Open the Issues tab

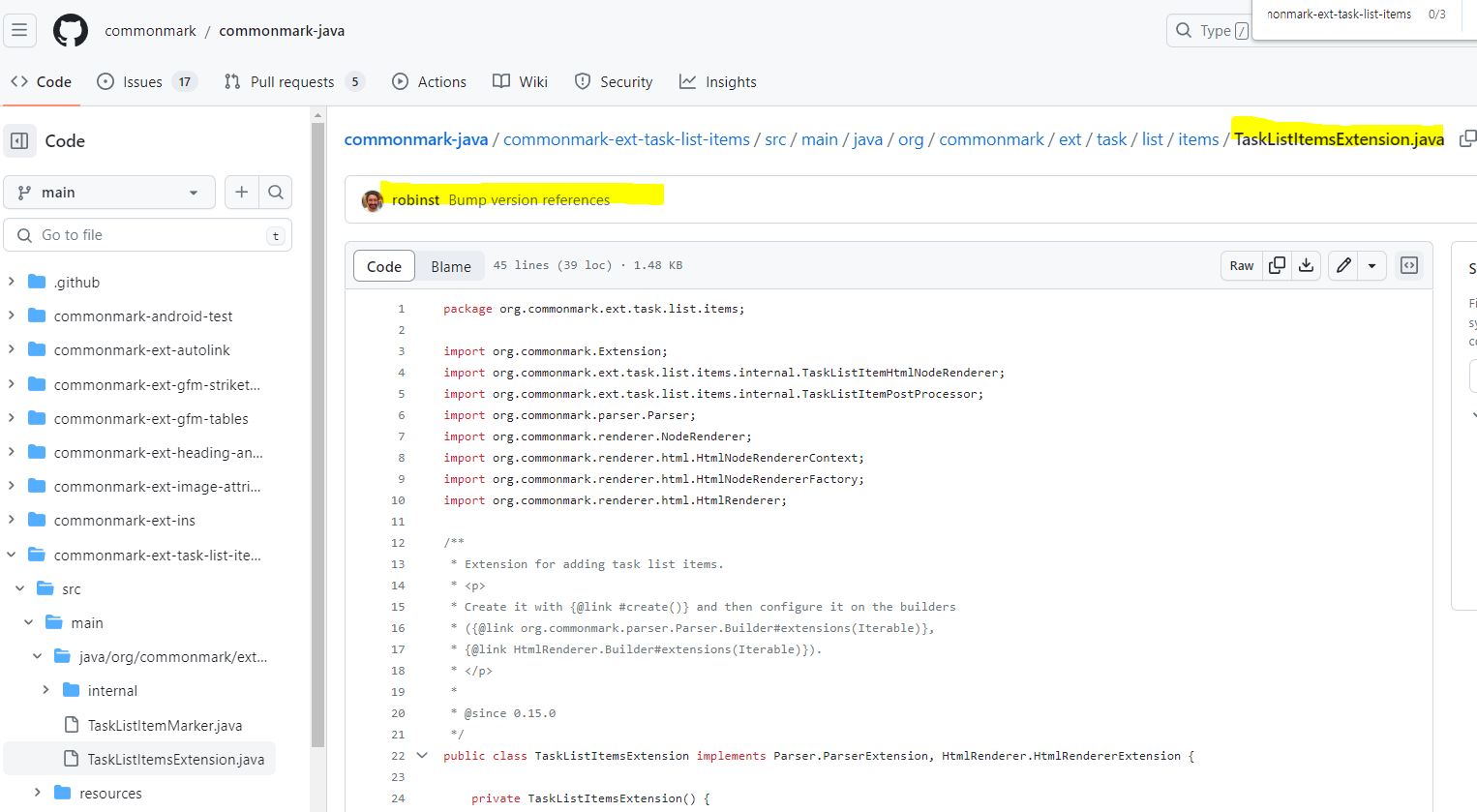[146, 82]
